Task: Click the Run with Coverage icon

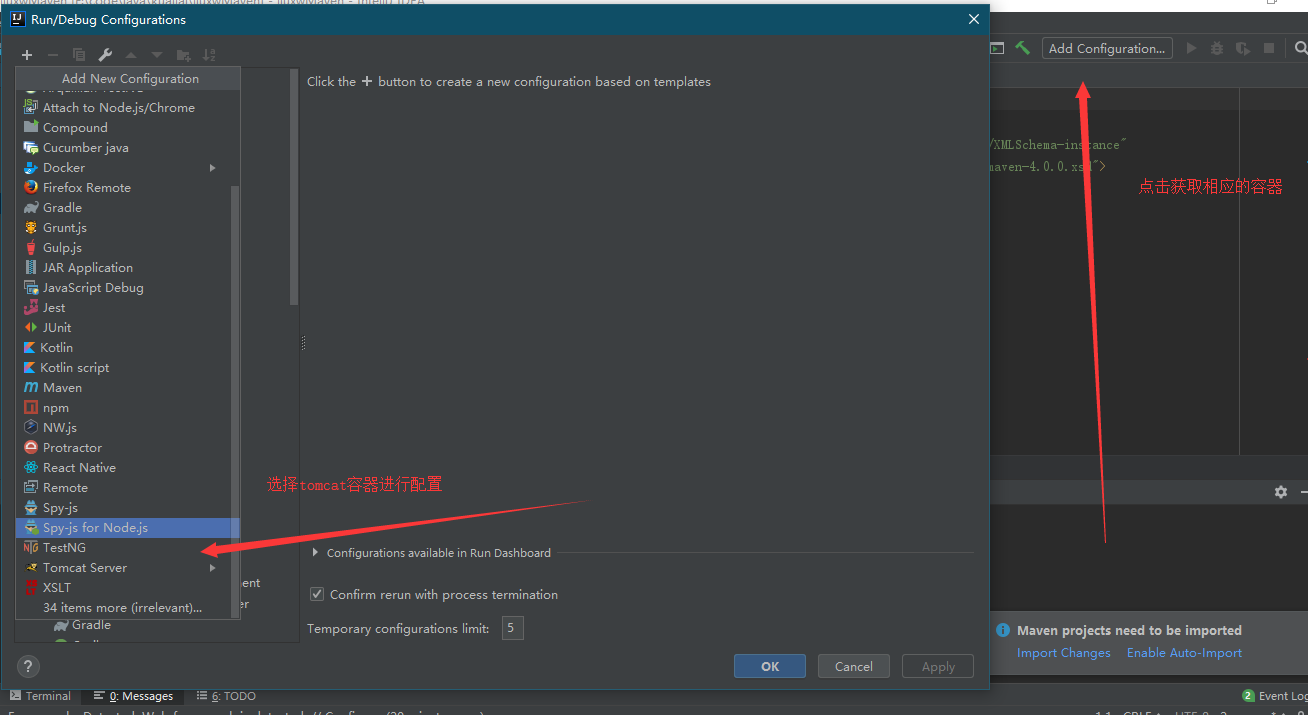Action: tap(1243, 48)
